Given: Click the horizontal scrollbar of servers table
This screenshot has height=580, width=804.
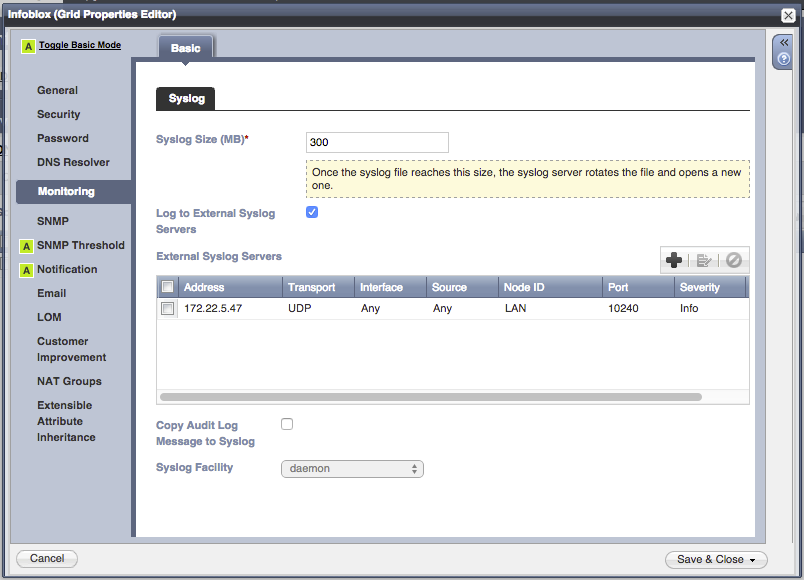Looking at the screenshot, I should pos(431,397).
